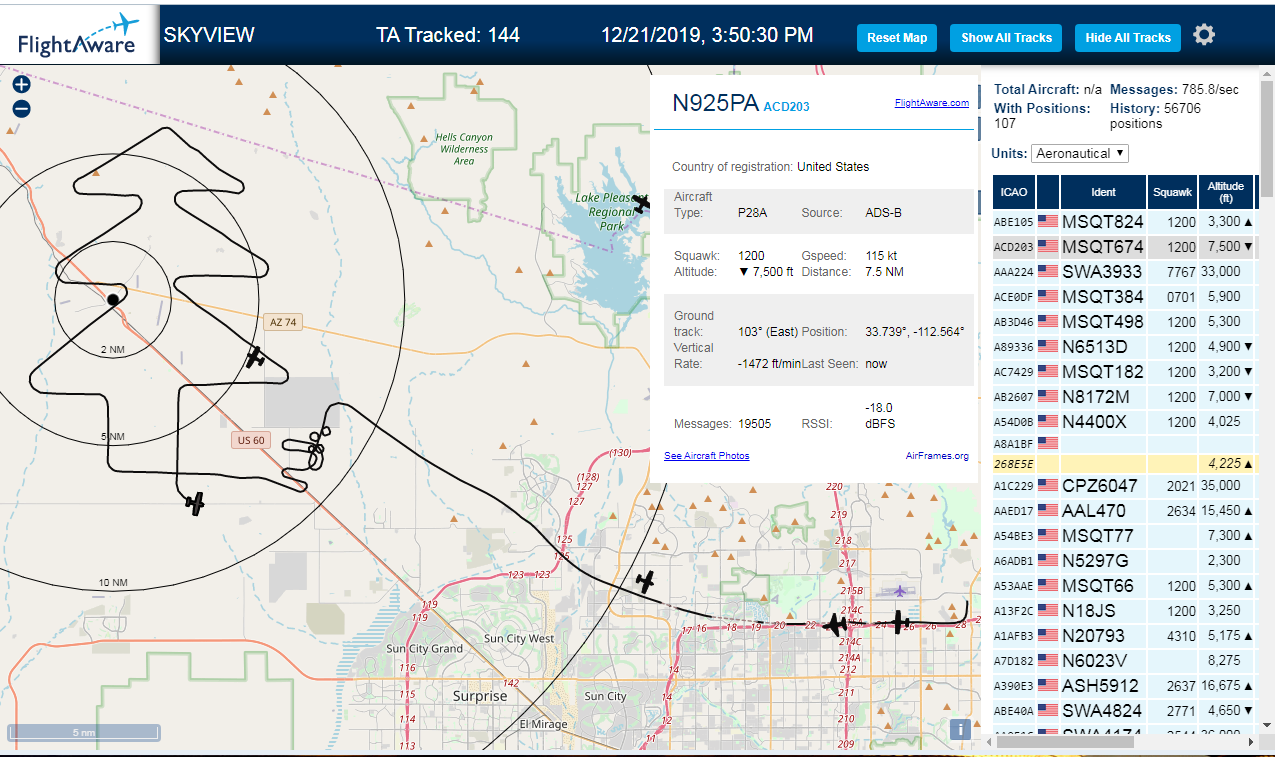
Task: Sort the table by Altitude (ft) column
Action: 1225,191
